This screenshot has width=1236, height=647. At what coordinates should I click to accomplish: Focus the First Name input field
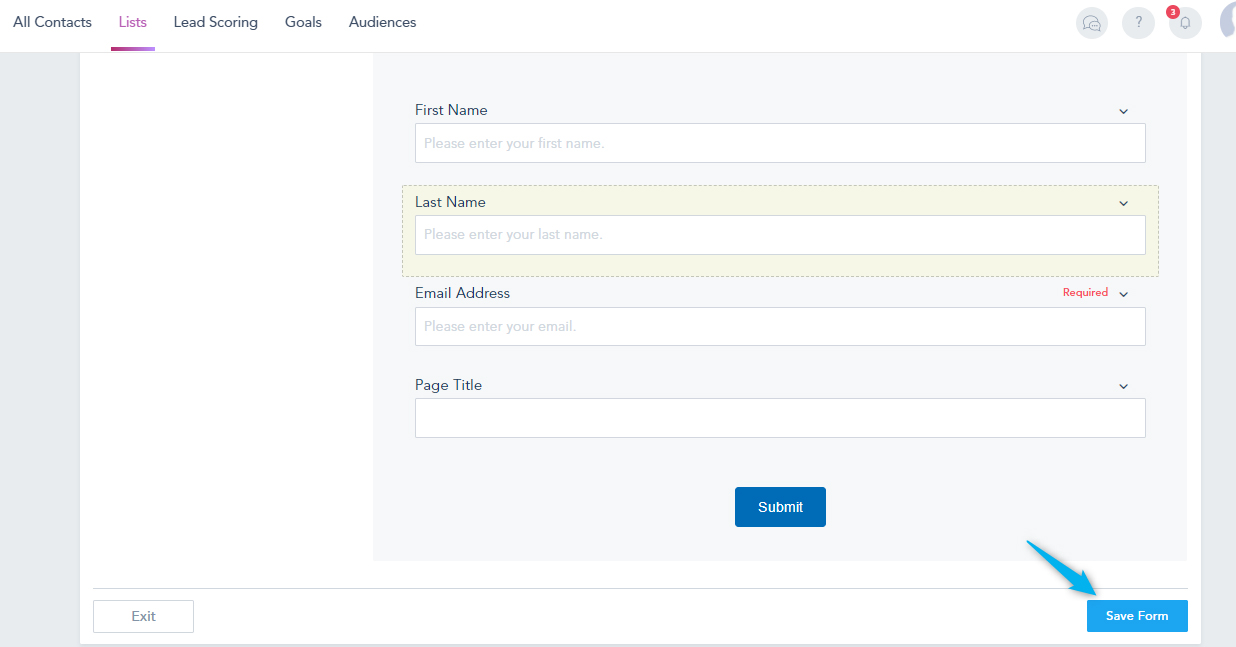(780, 143)
